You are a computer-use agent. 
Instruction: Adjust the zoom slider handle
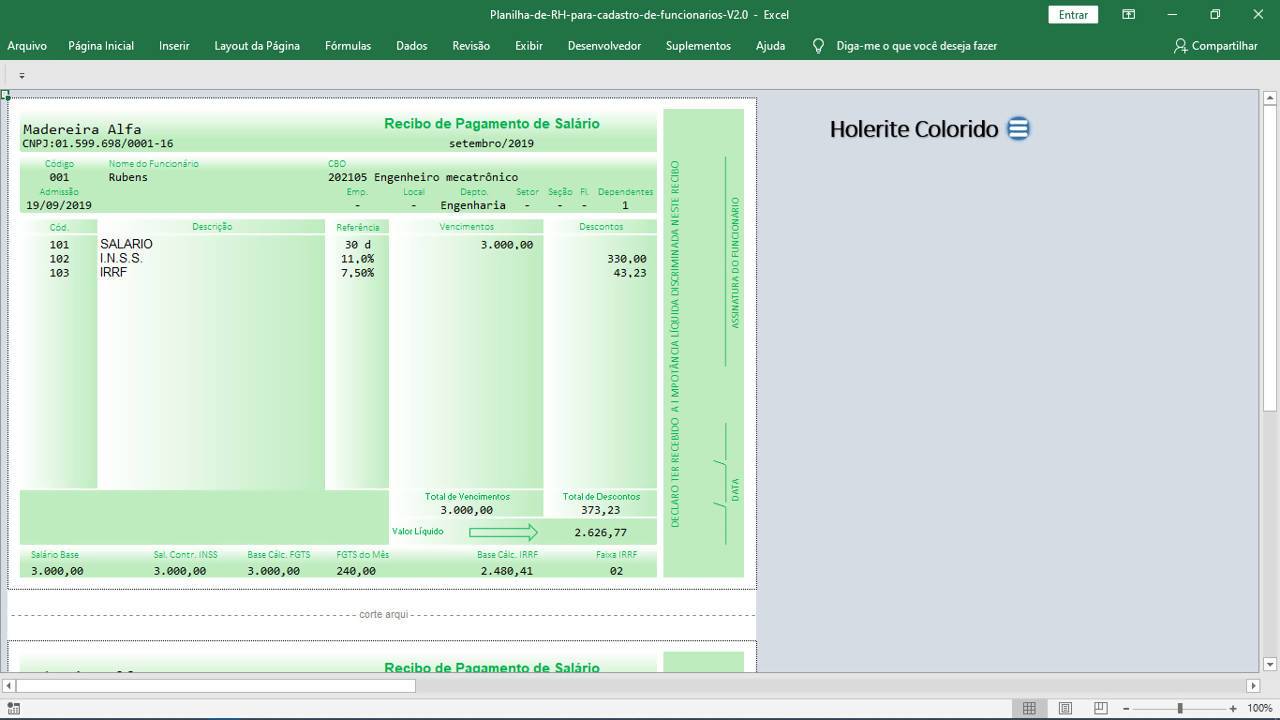(x=1180, y=708)
